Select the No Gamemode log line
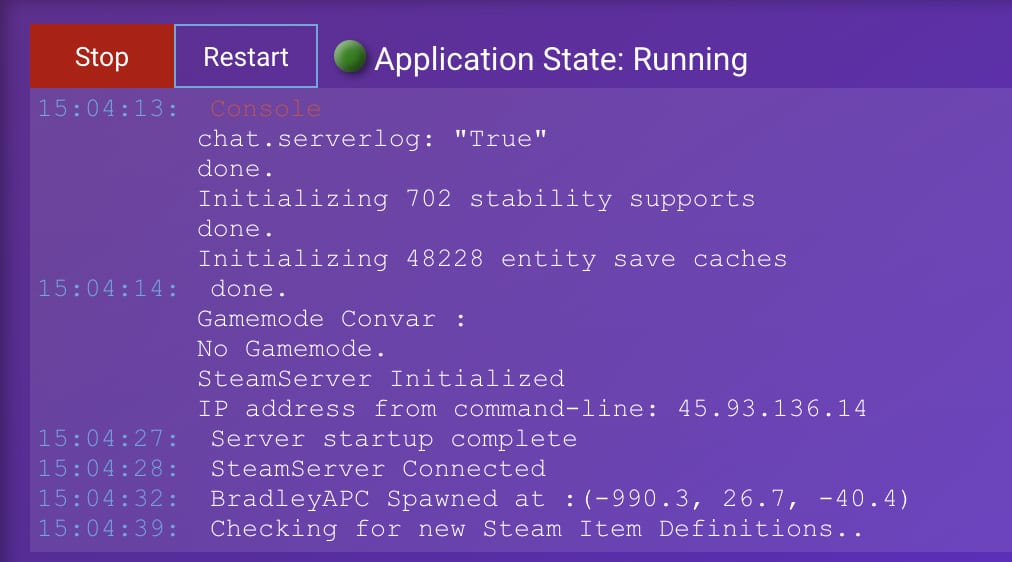 tap(292, 349)
